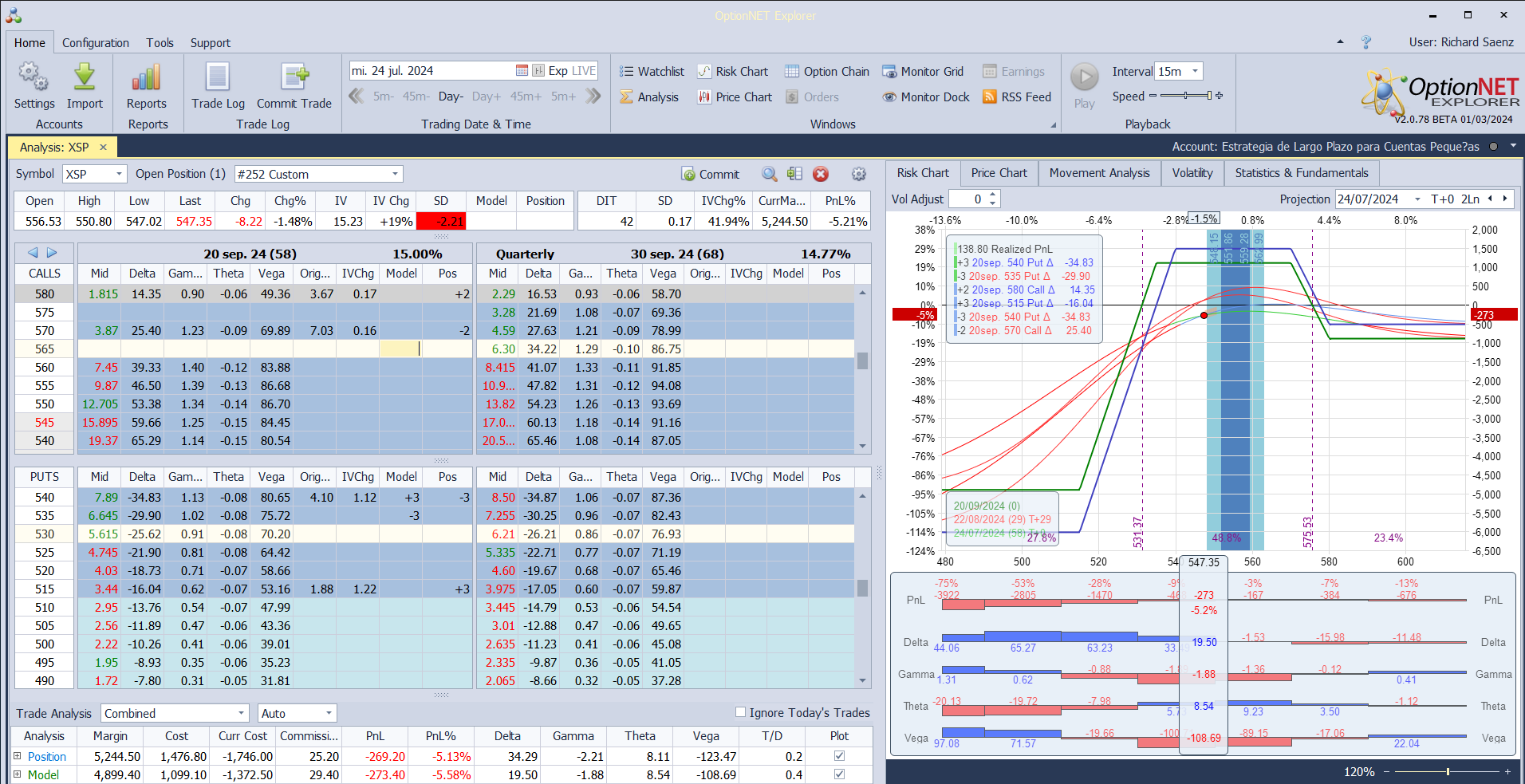Screen dimensions: 1525x784
Task: Click the Commit Trade icon
Action: click(294, 78)
